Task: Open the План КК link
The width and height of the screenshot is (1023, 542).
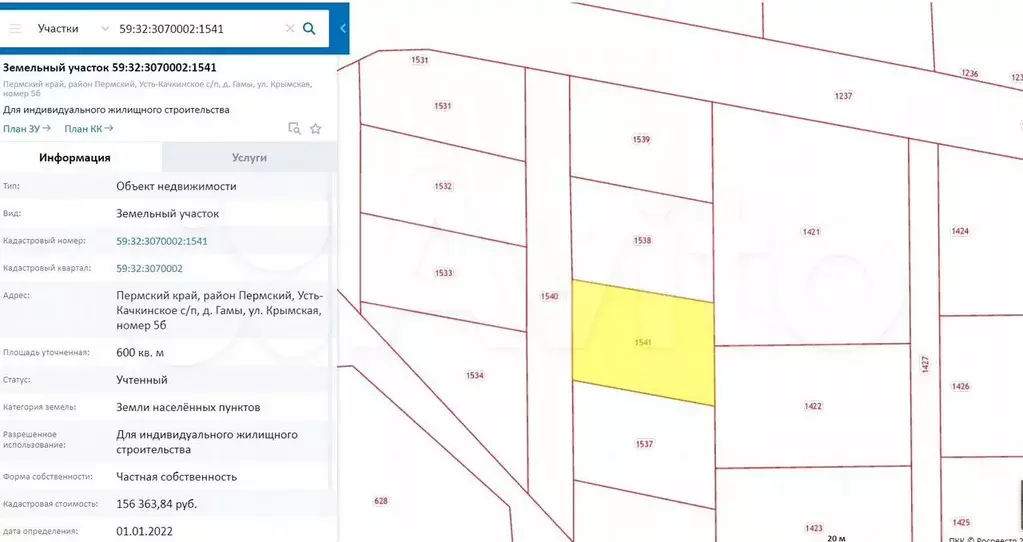Action: click(89, 128)
